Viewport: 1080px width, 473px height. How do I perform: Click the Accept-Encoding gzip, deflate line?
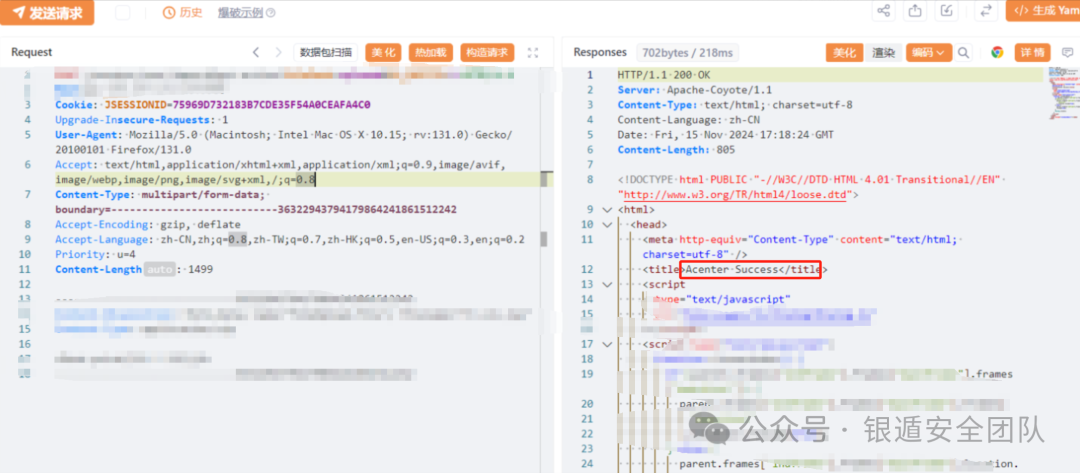[147, 224]
